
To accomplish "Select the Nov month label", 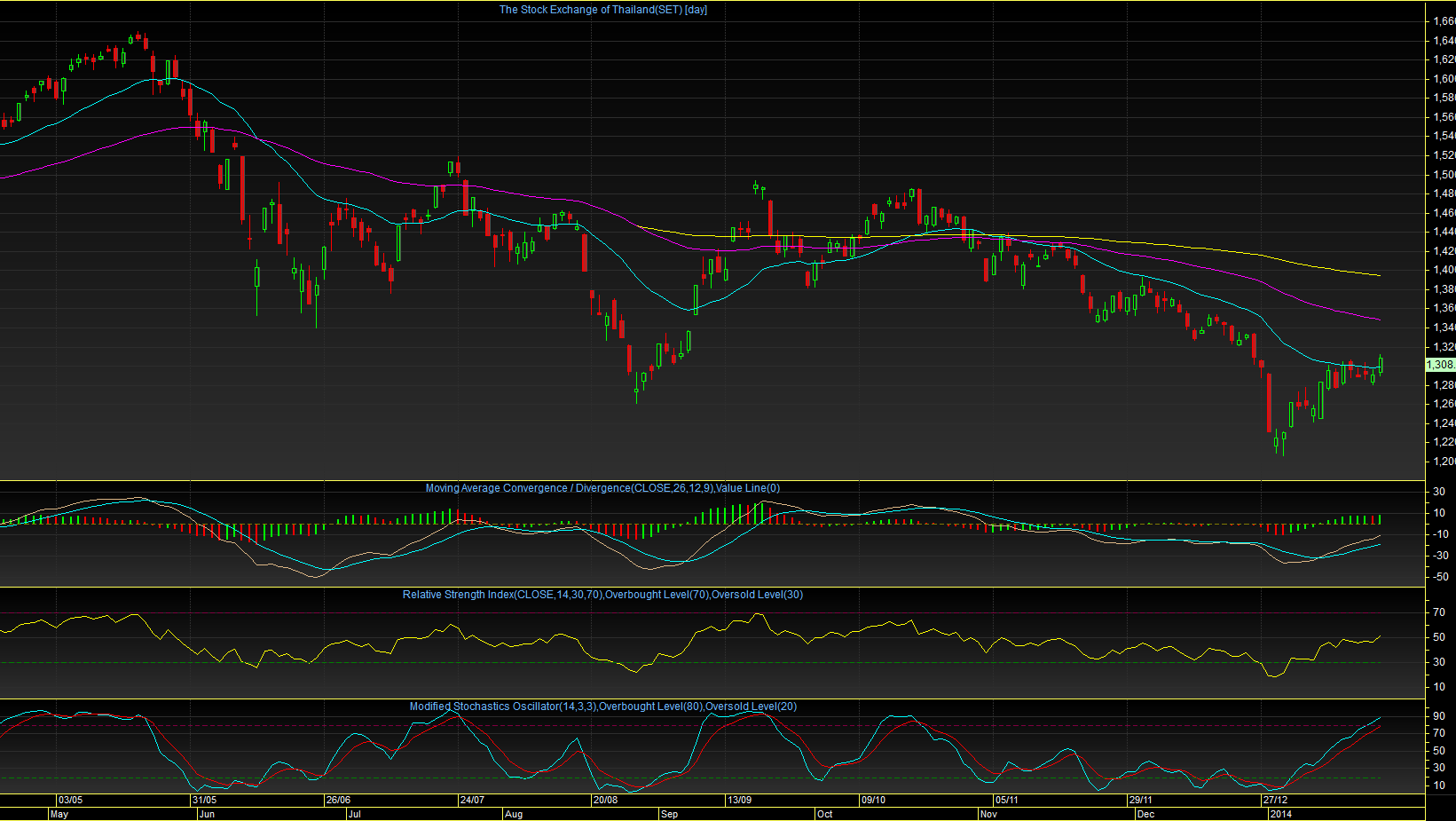I will pos(988,814).
